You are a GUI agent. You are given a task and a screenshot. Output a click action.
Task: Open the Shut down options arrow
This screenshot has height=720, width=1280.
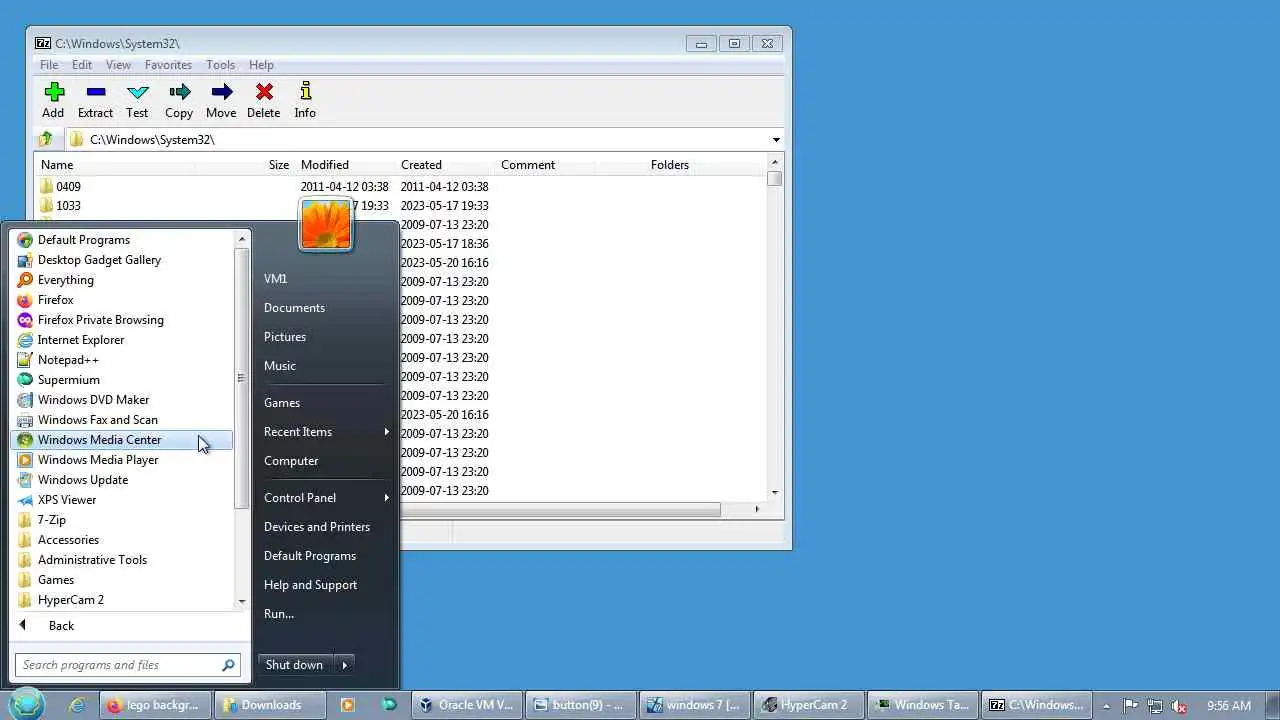[344, 665]
